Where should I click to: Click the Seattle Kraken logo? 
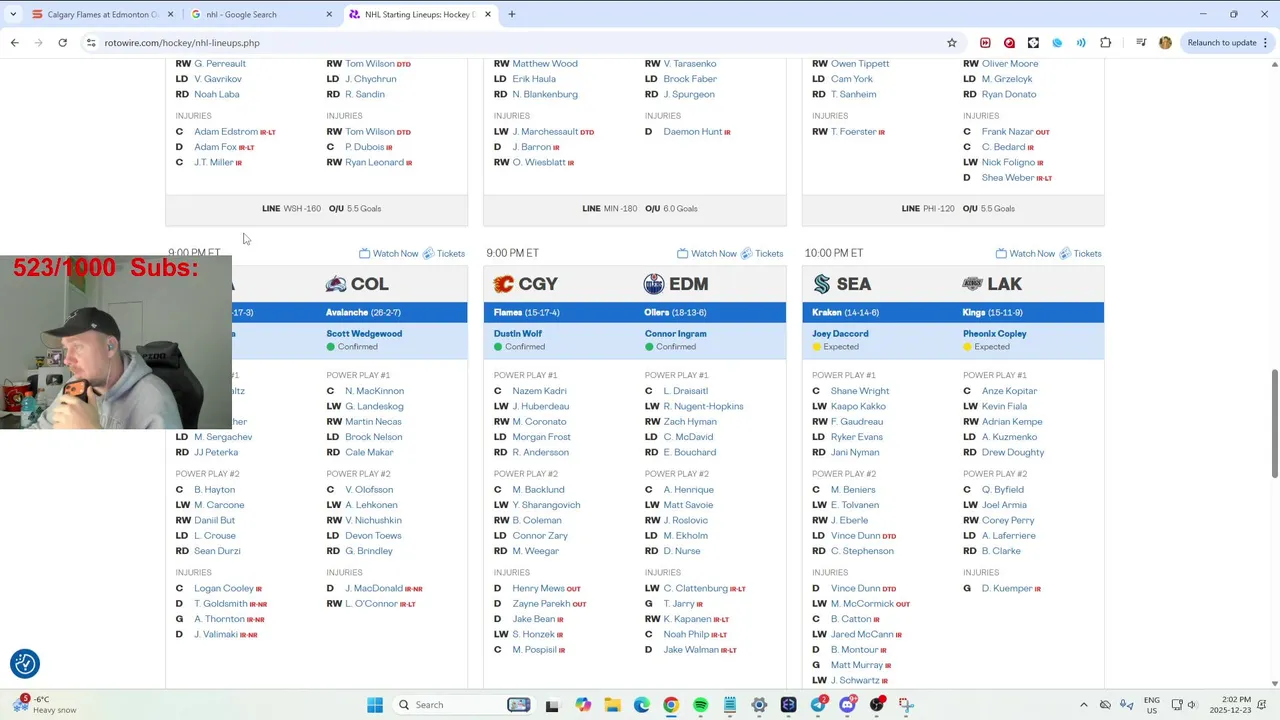coord(822,284)
